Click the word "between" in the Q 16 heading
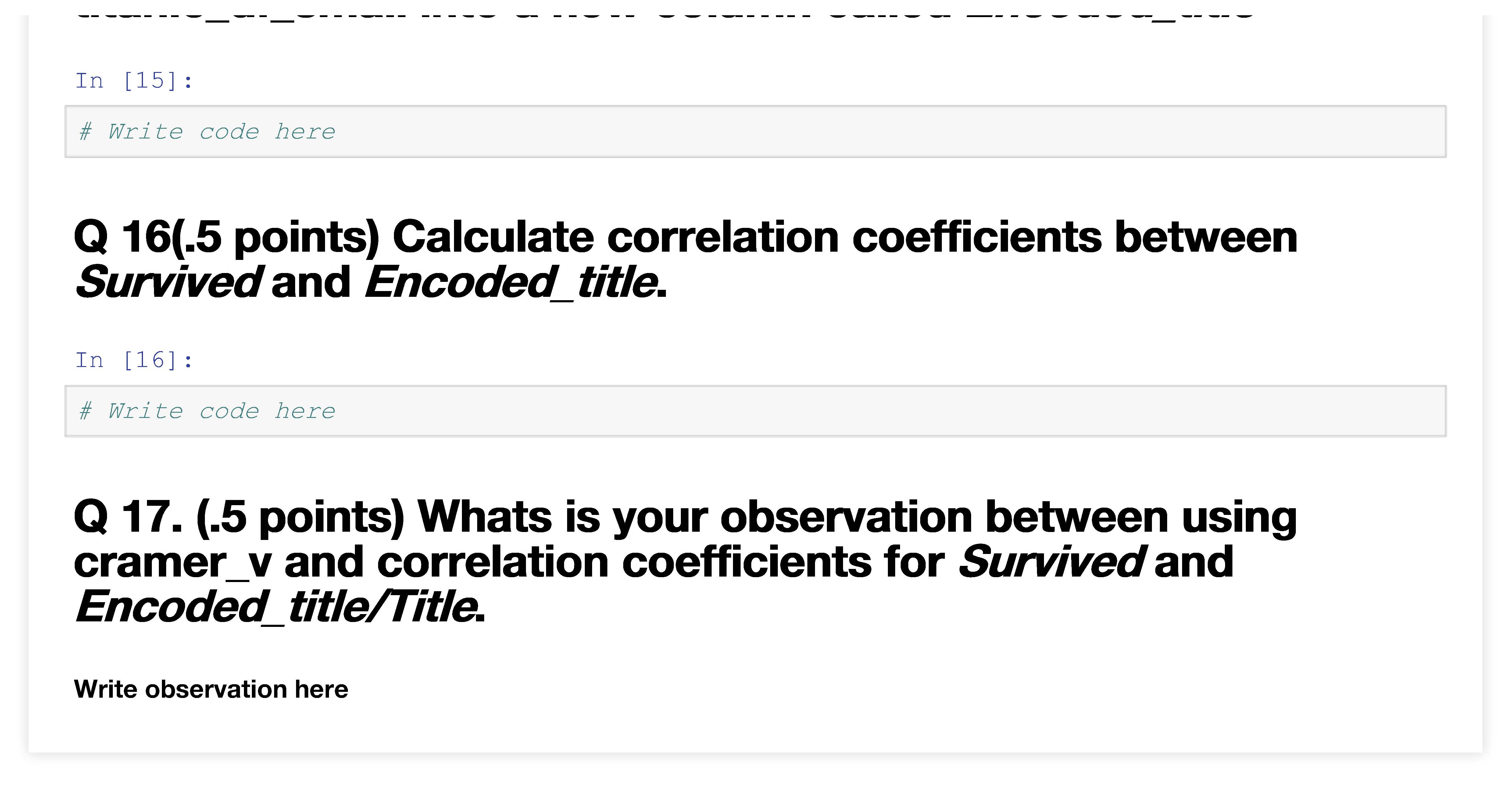Image resolution: width=1512 pixels, height=791 pixels. point(1206,237)
